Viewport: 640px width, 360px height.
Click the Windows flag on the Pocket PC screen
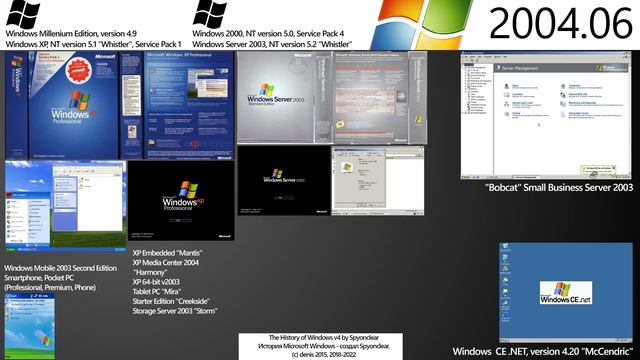click(44, 340)
